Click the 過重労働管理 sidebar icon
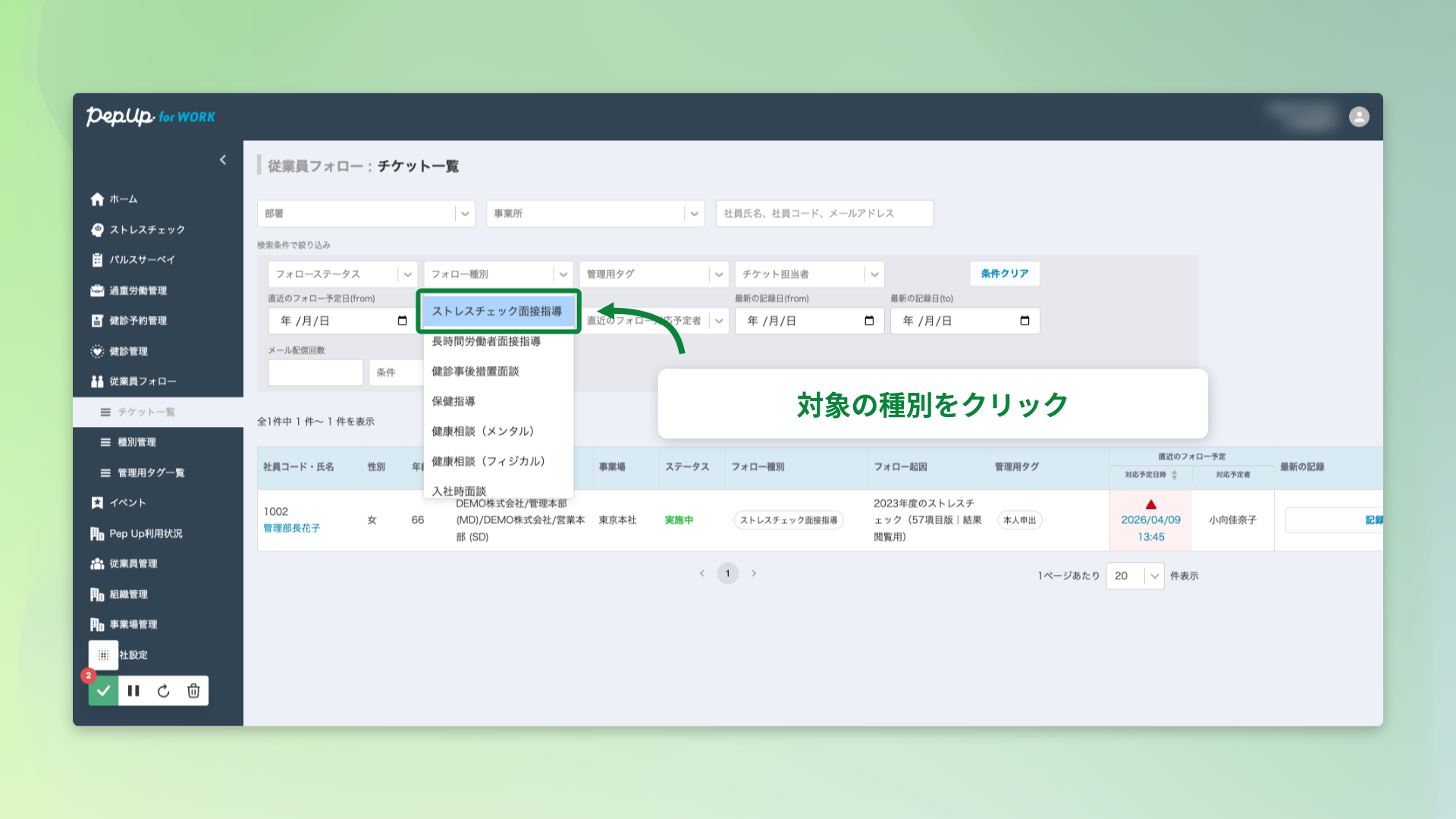The image size is (1456, 819). (97, 290)
